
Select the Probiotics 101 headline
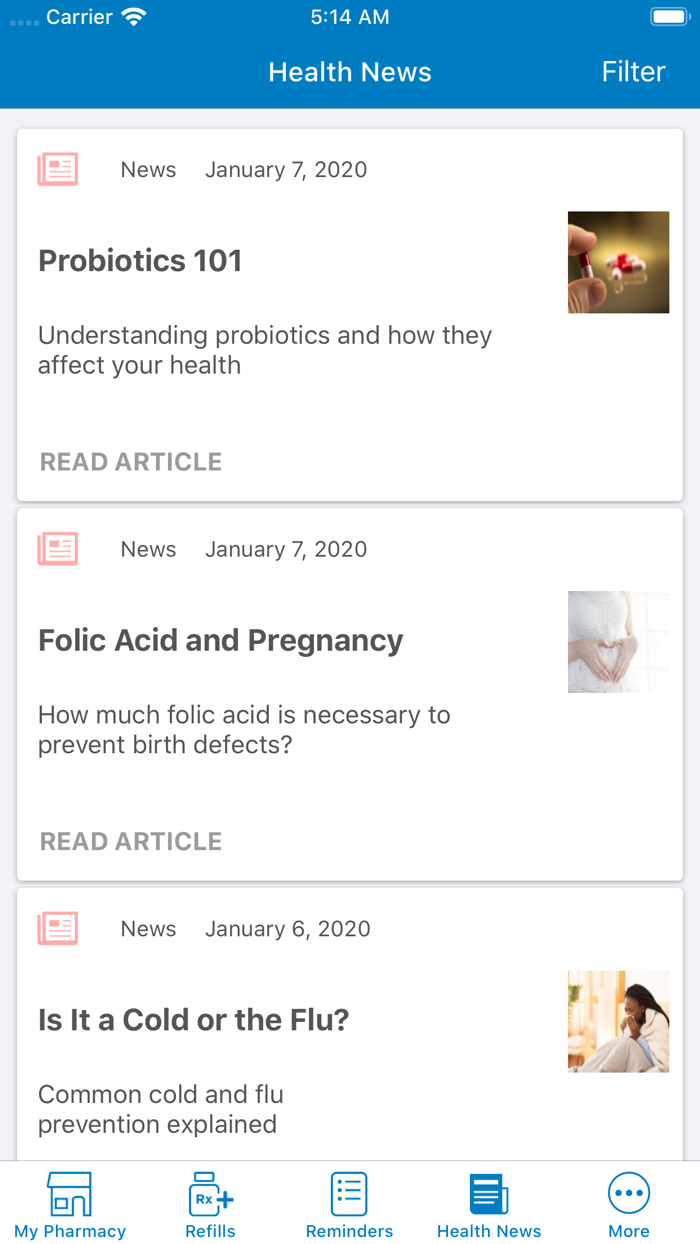(140, 261)
